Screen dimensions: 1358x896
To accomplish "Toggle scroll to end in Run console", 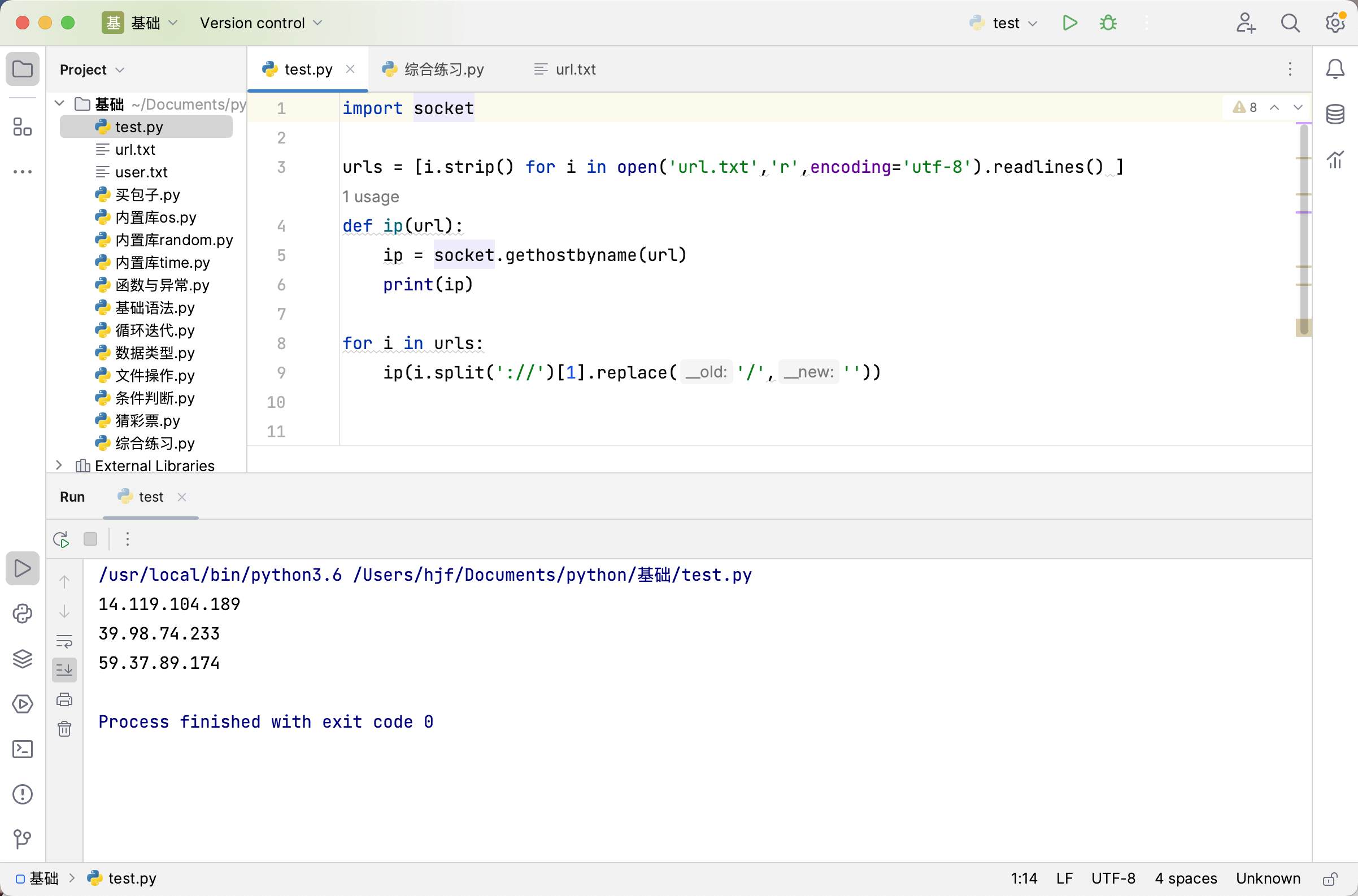I will pyautogui.click(x=64, y=670).
